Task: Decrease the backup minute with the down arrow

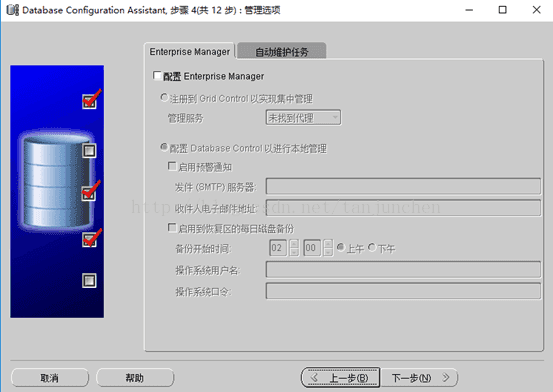Action: click(x=328, y=252)
